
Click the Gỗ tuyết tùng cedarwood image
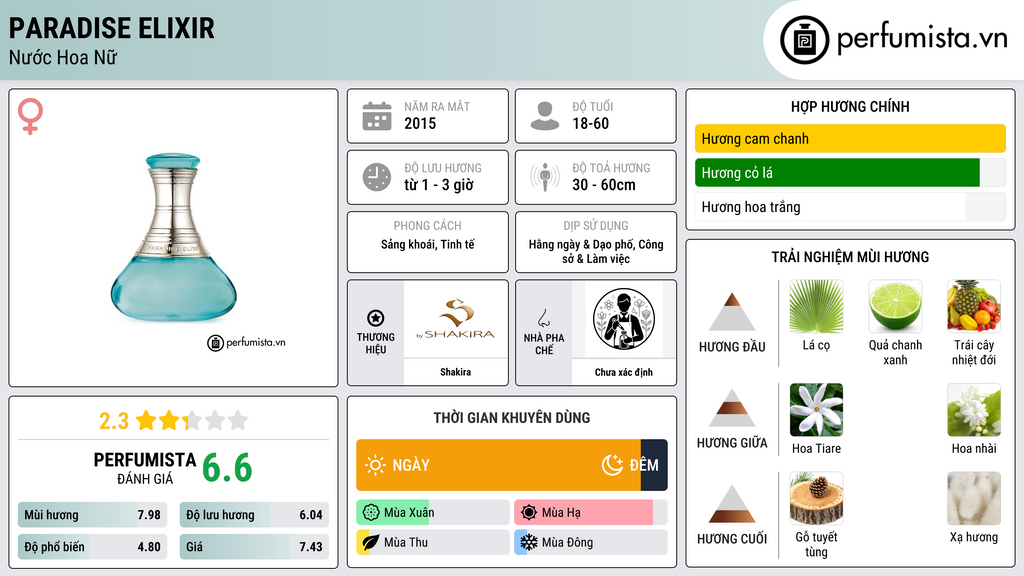click(x=816, y=498)
